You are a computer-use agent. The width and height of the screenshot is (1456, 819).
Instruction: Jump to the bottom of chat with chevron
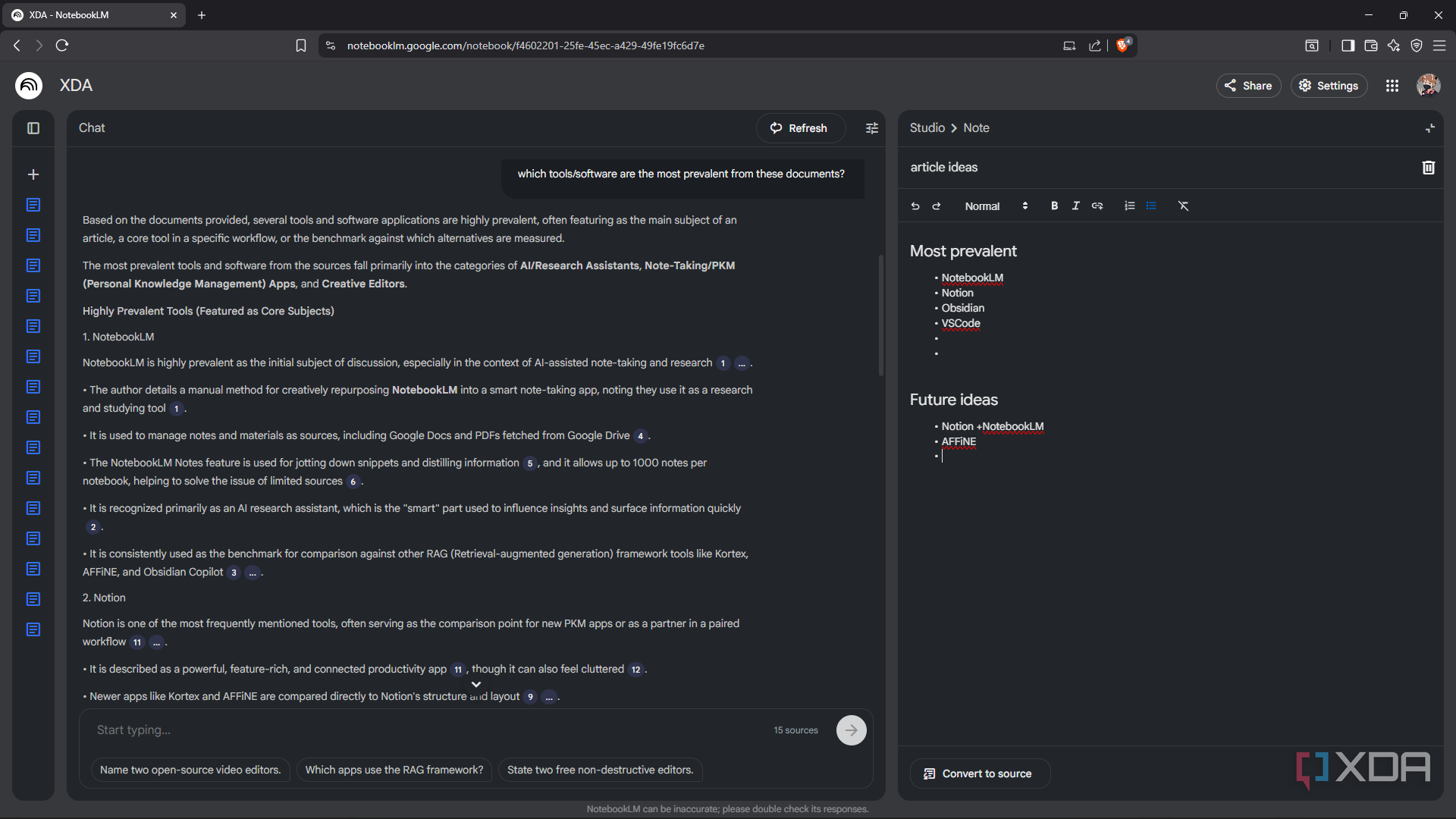point(476,684)
